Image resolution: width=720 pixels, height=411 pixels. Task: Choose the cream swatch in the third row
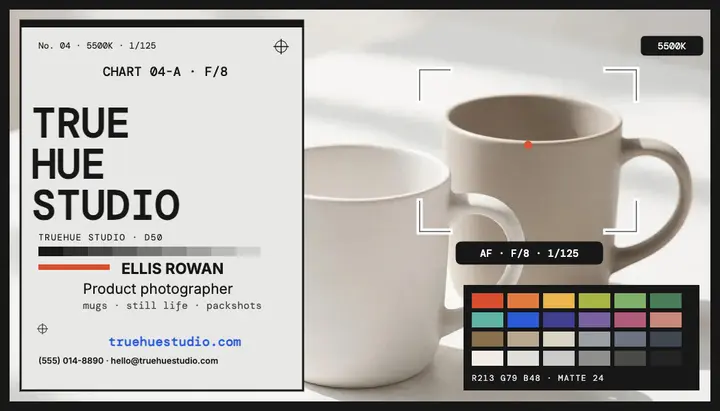(559, 339)
